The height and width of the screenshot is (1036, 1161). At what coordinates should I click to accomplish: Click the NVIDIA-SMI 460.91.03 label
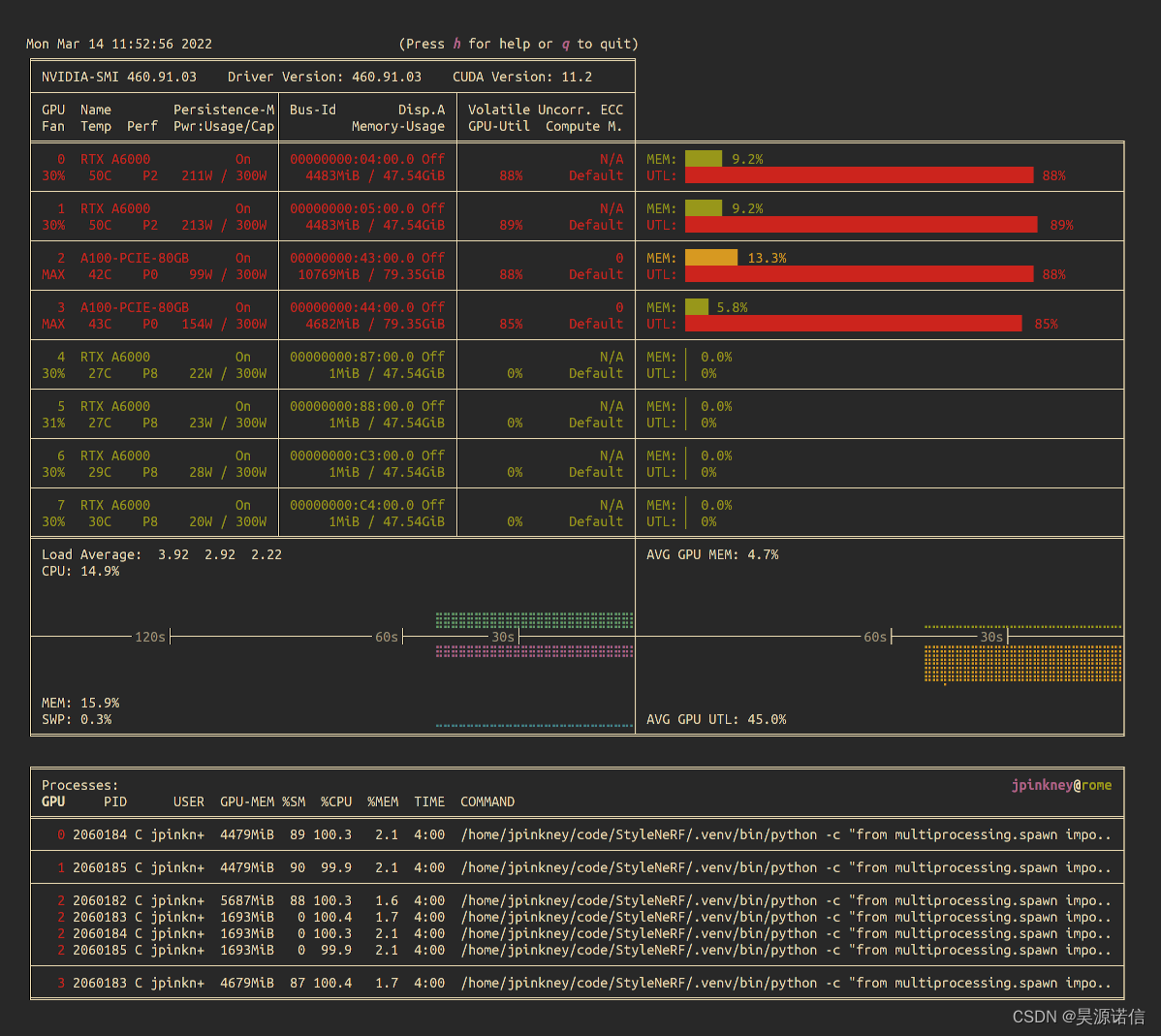119,77
